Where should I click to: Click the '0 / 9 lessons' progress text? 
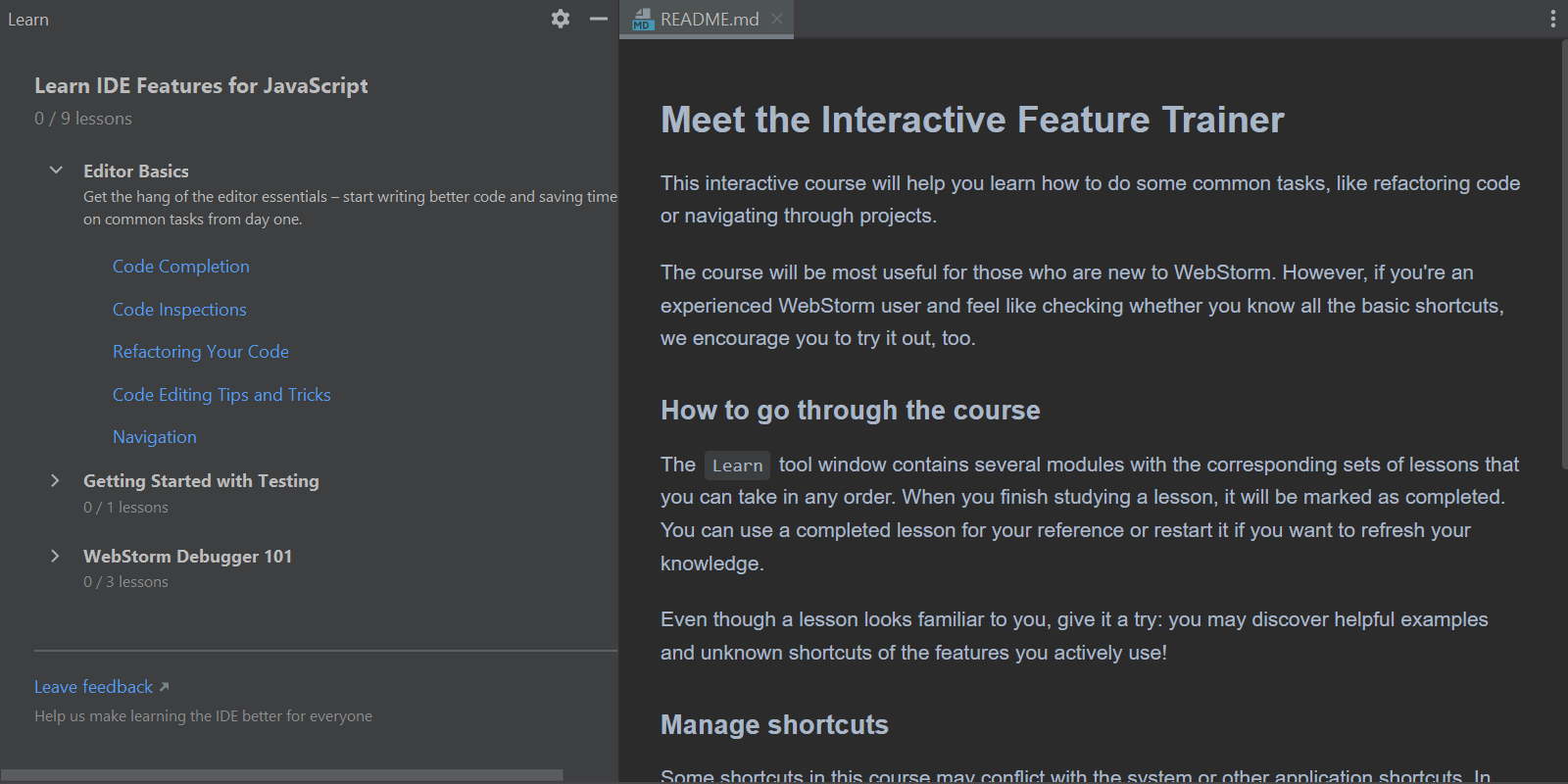tap(83, 119)
